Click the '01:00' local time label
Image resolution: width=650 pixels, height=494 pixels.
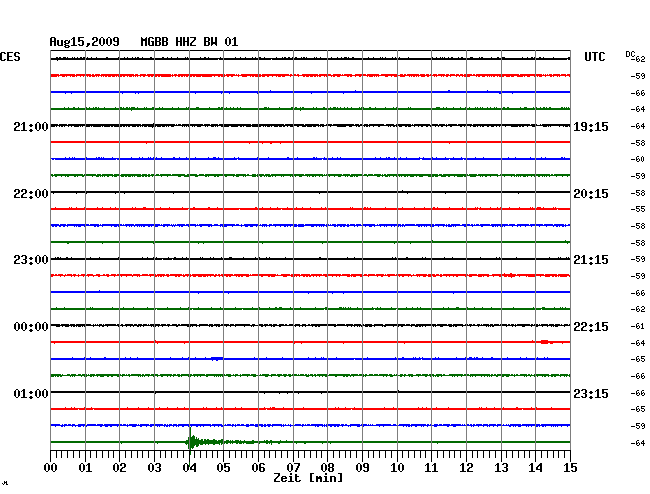point(31,393)
